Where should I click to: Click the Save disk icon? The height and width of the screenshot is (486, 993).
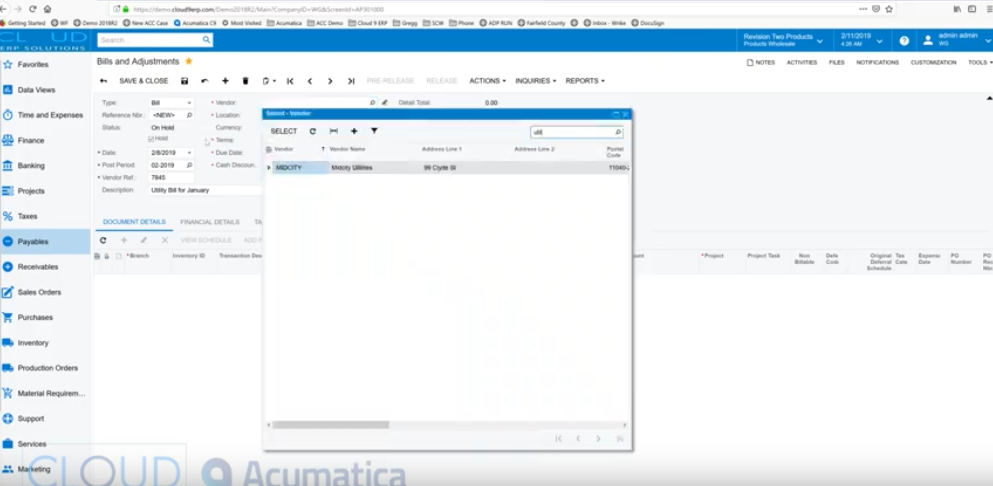coord(184,81)
